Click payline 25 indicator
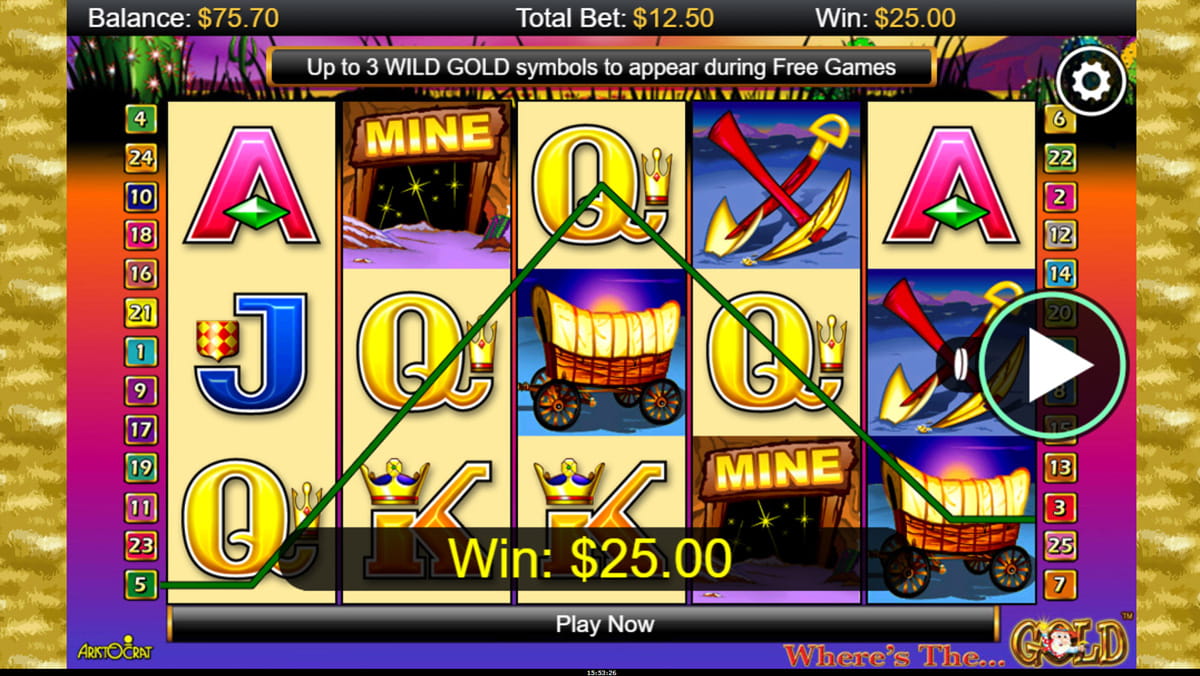This screenshot has height=676, width=1200. click(1059, 545)
